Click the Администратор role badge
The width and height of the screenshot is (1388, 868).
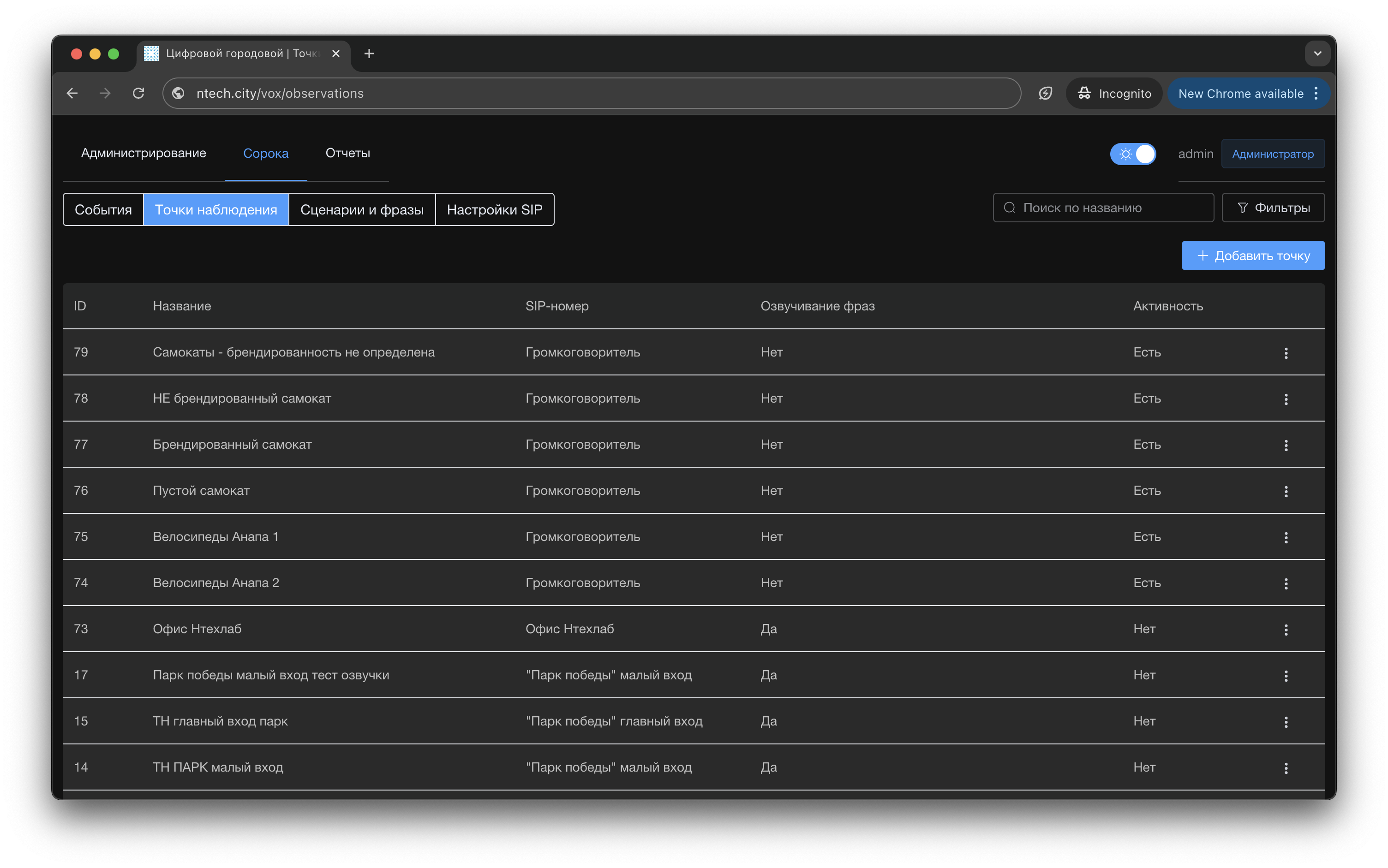[x=1272, y=154]
